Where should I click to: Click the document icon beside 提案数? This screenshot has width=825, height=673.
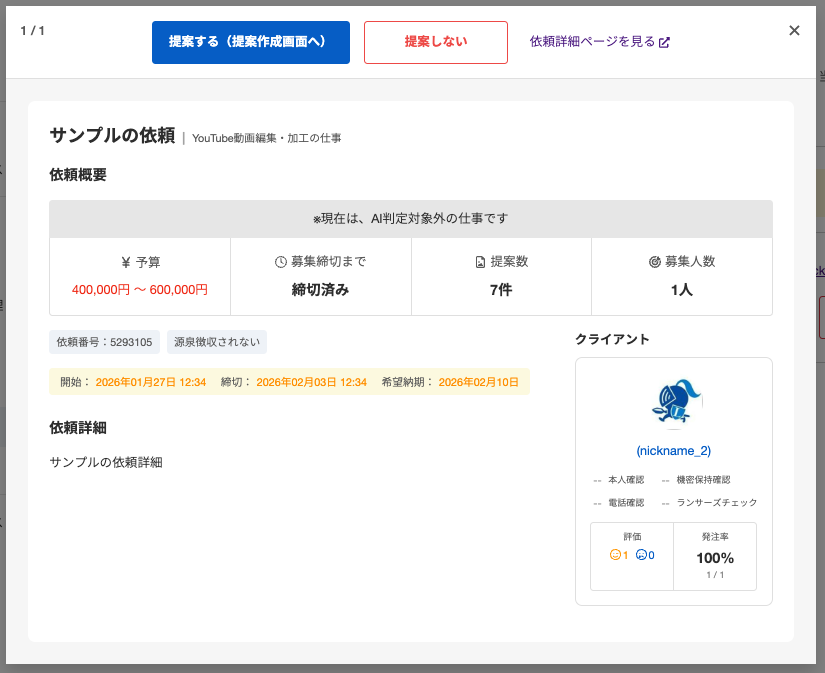[480, 262]
